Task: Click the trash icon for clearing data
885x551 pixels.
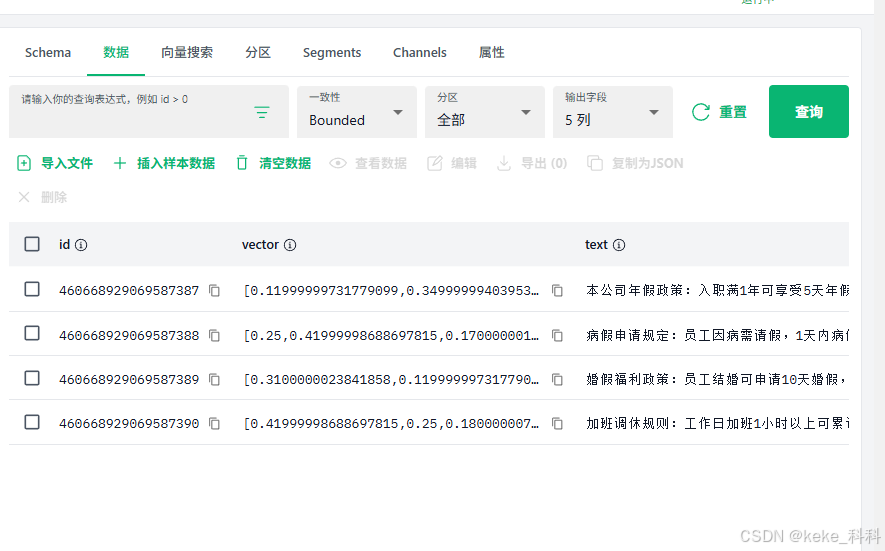Action: (x=242, y=163)
